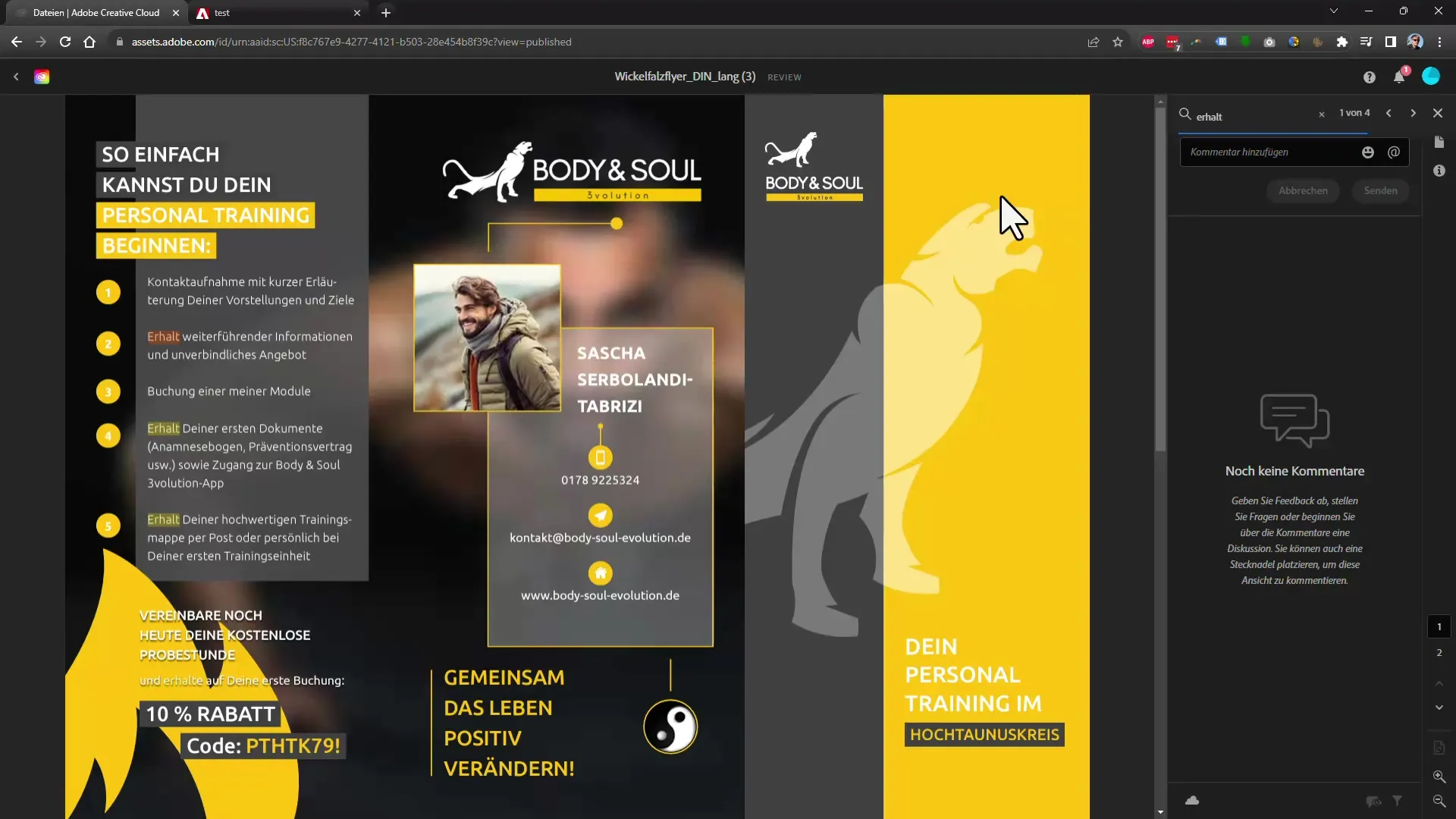Open the Chrome profile avatar
This screenshot has width=1456, height=819.
(1415, 42)
